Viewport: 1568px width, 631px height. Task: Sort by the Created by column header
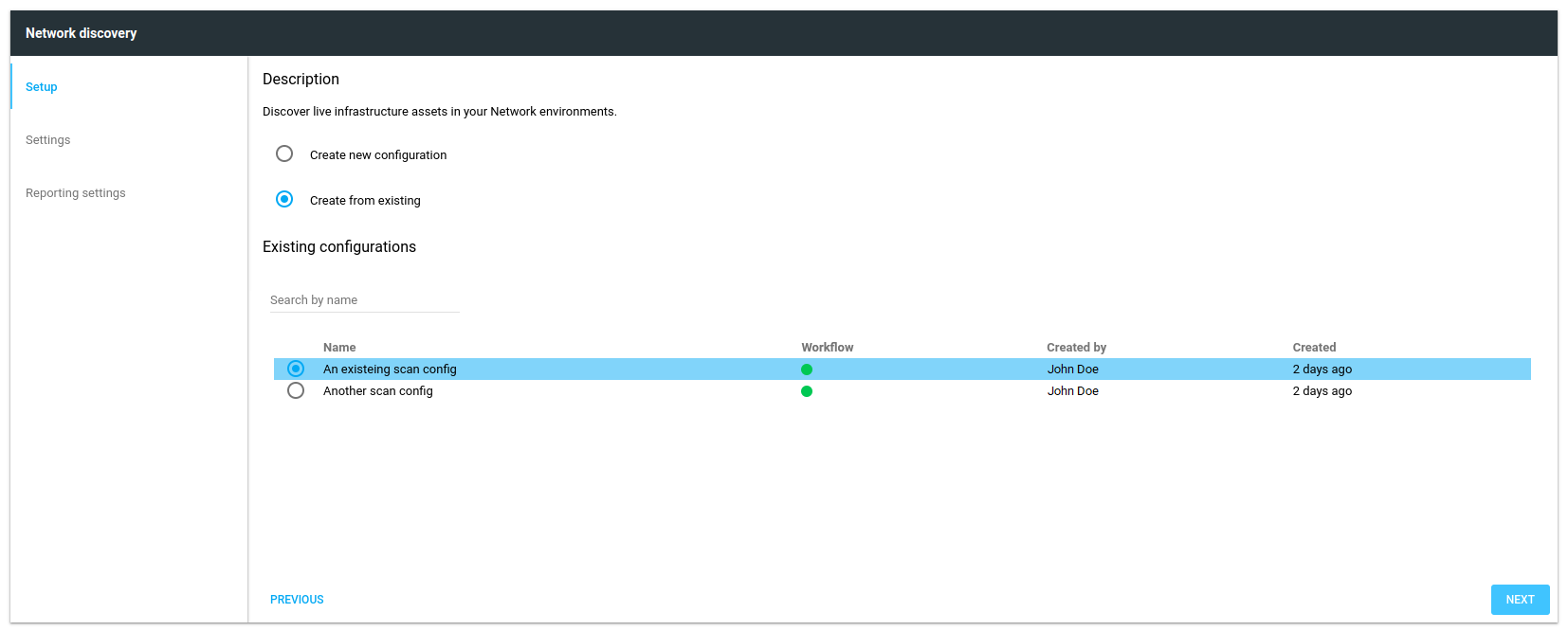pos(1076,347)
